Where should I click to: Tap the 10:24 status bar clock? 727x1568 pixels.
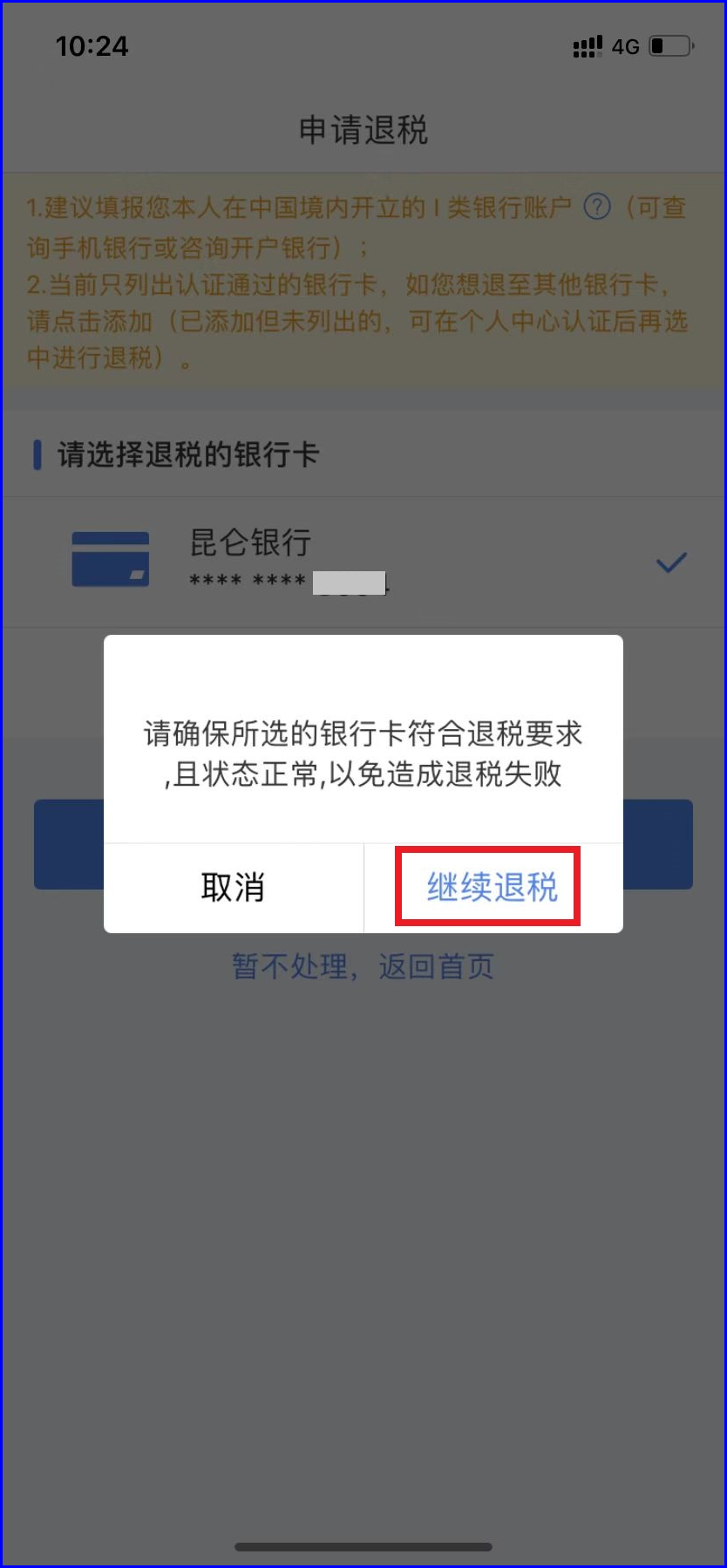[x=92, y=46]
